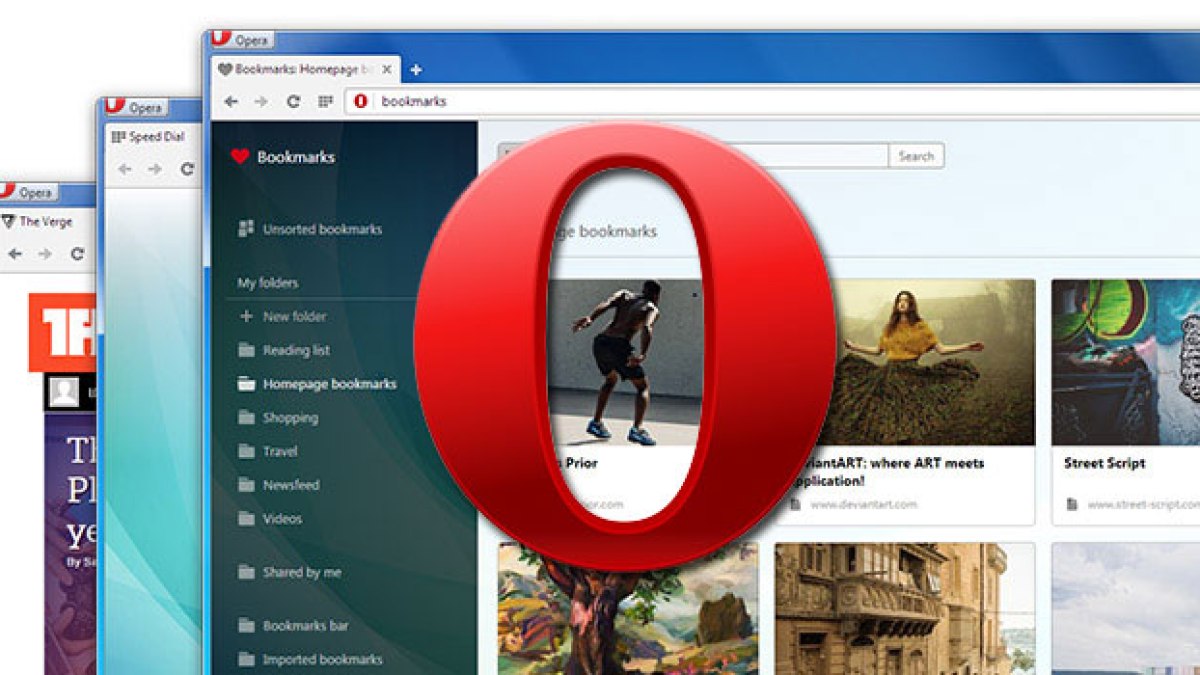Click the user avatar on The Verge page

(64, 393)
